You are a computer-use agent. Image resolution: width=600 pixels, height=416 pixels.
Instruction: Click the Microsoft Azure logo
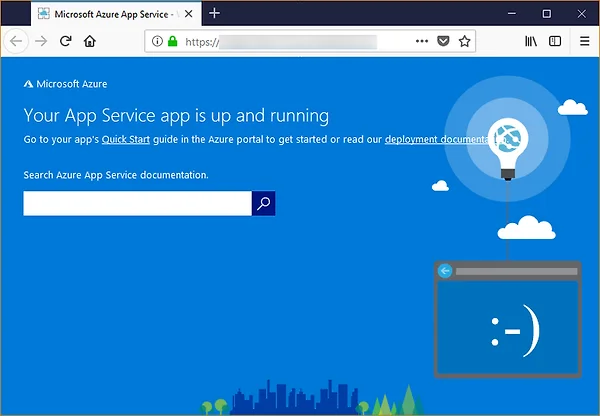(x=66, y=84)
